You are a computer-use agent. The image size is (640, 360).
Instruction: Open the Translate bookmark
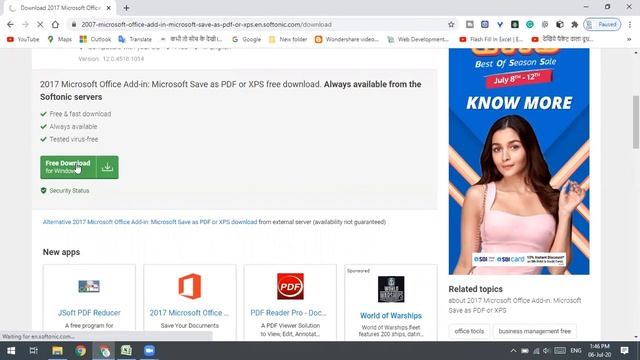pyautogui.click(x=135, y=39)
